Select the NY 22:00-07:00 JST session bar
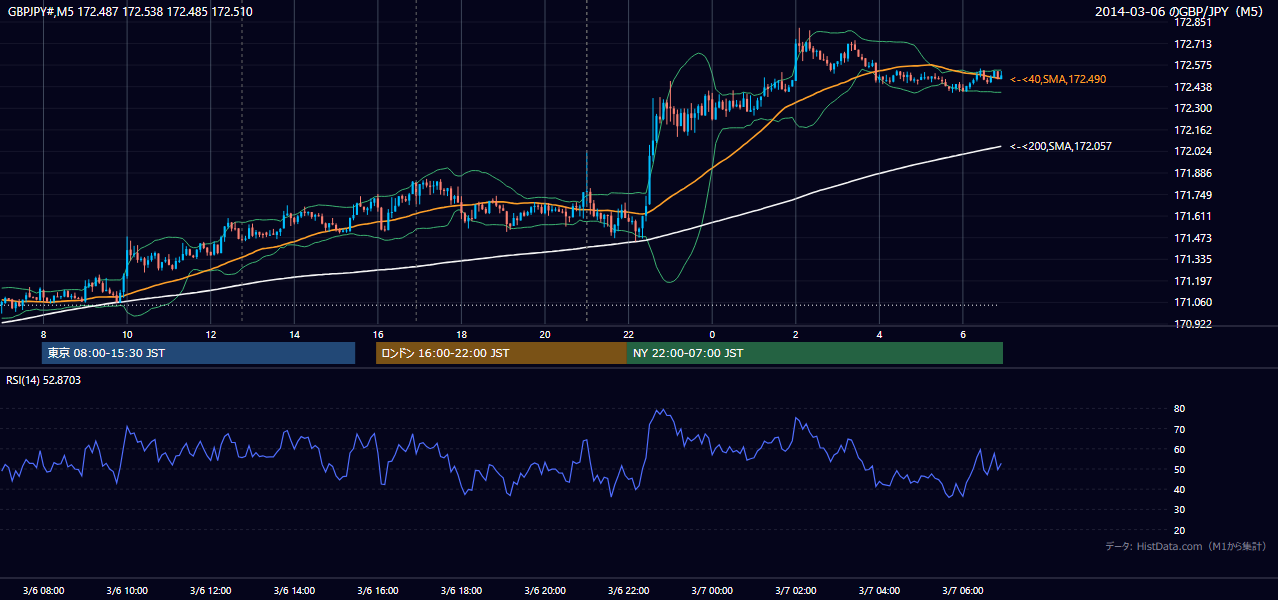 point(815,353)
